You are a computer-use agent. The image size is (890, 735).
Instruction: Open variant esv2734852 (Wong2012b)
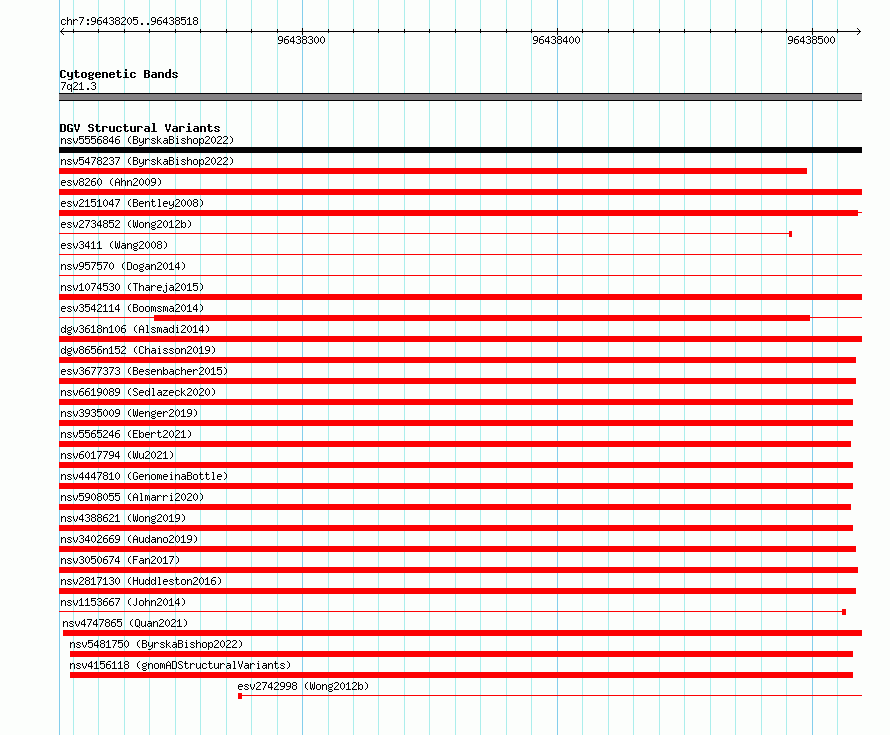coord(126,224)
